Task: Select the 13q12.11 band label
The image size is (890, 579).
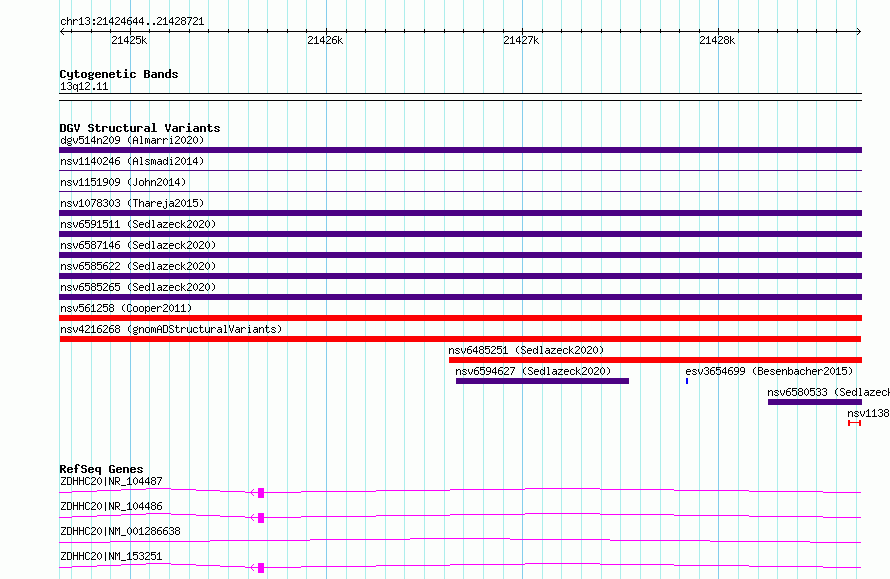Action: tap(84, 86)
